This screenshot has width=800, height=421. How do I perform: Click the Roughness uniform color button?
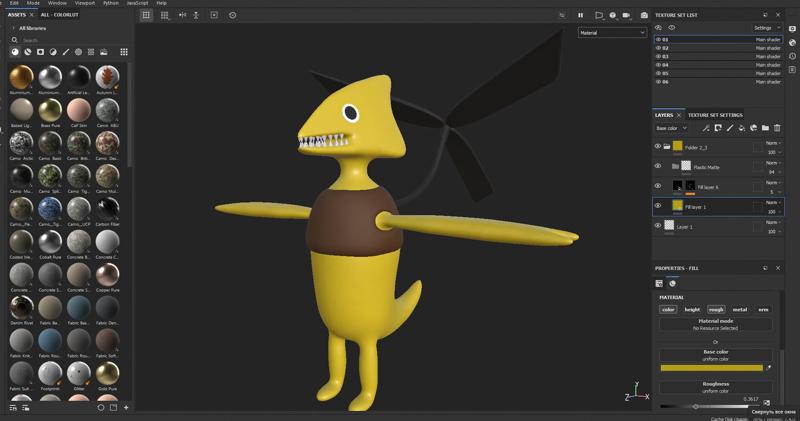(715, 387)
